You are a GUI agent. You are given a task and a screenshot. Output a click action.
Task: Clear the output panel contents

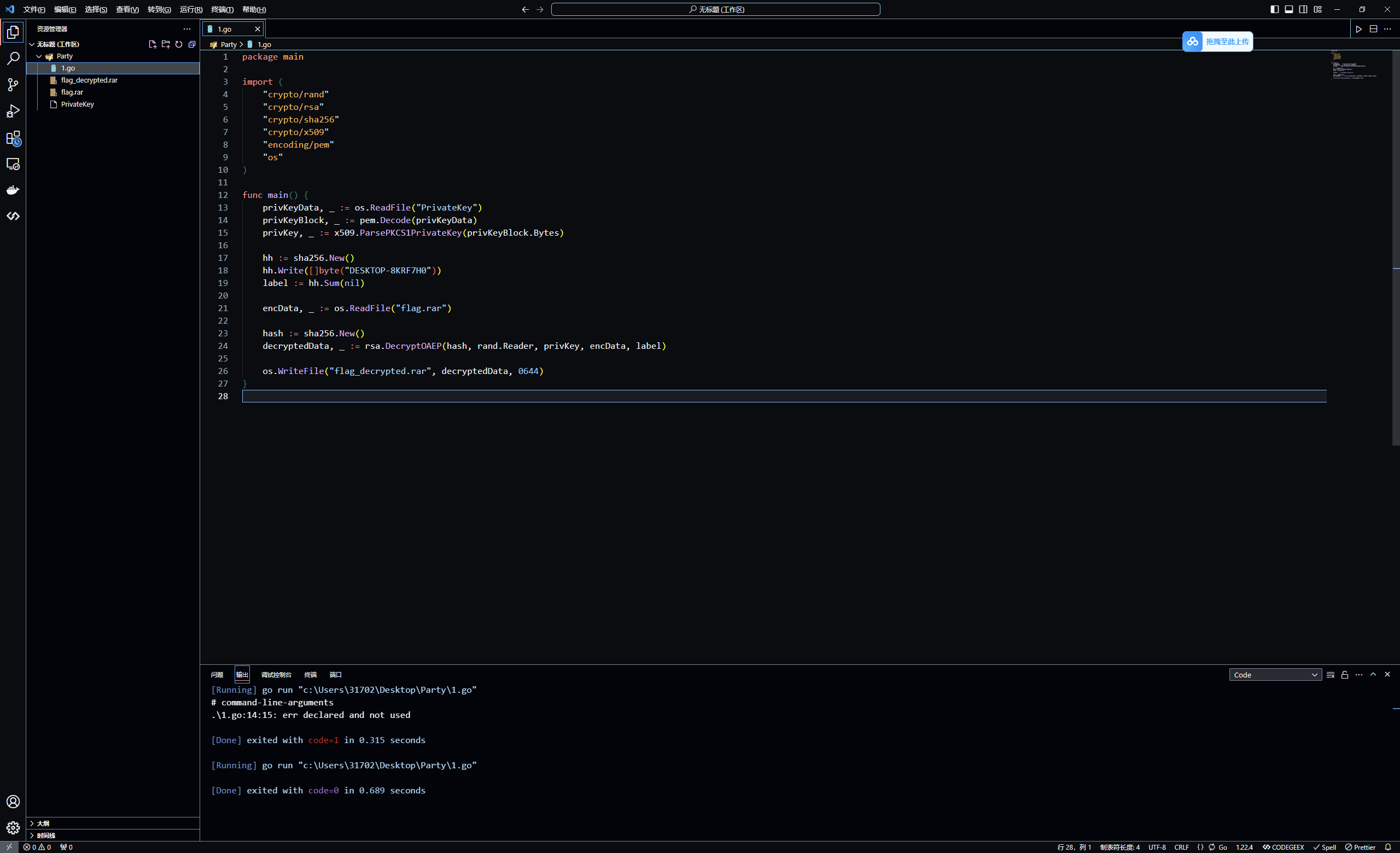click(1331, 675)
